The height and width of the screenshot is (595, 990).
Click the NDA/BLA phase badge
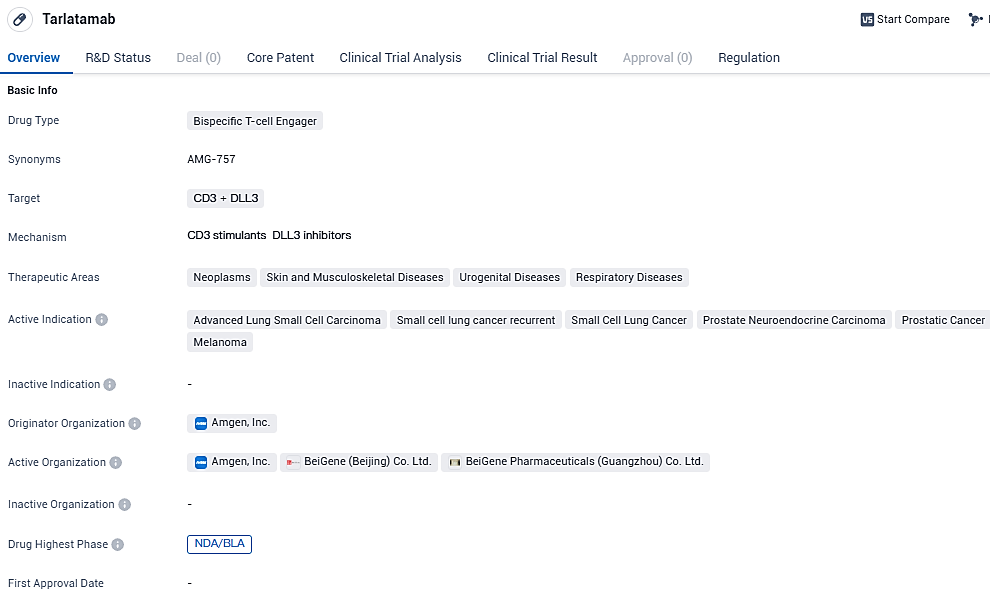[x=219, y=544]
